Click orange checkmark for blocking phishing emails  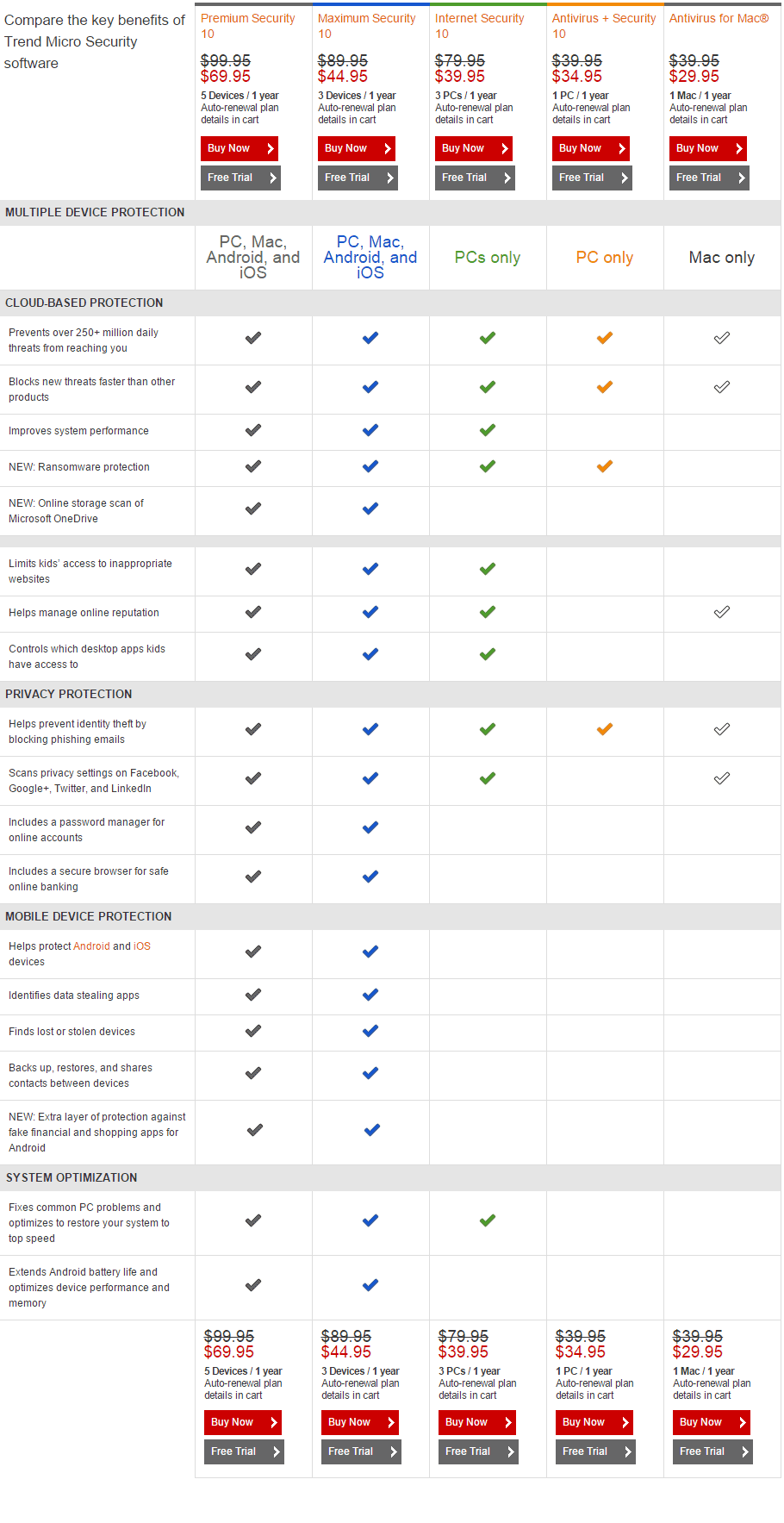(605, 729)
